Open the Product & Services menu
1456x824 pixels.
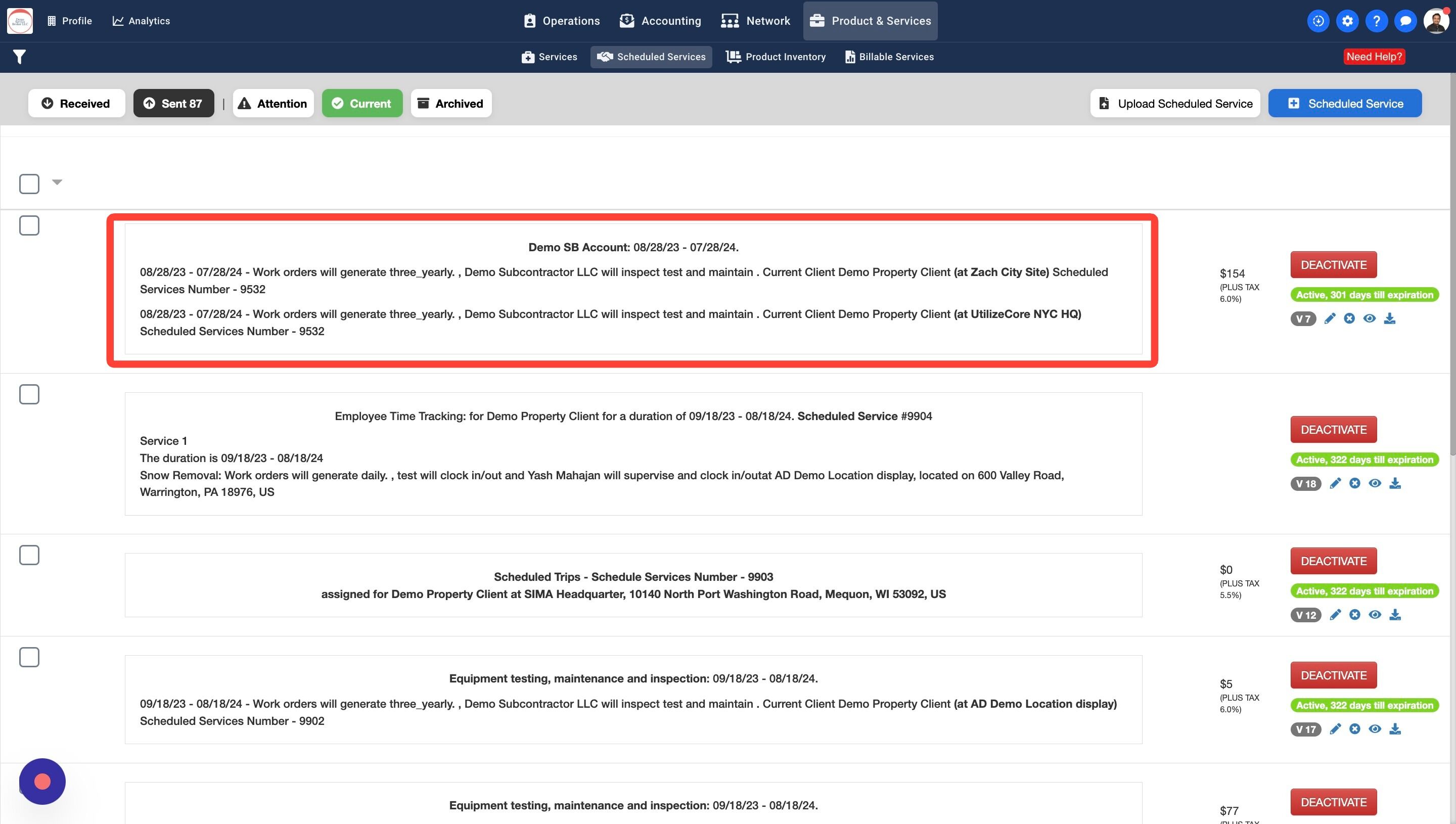[x=870, y=21]
